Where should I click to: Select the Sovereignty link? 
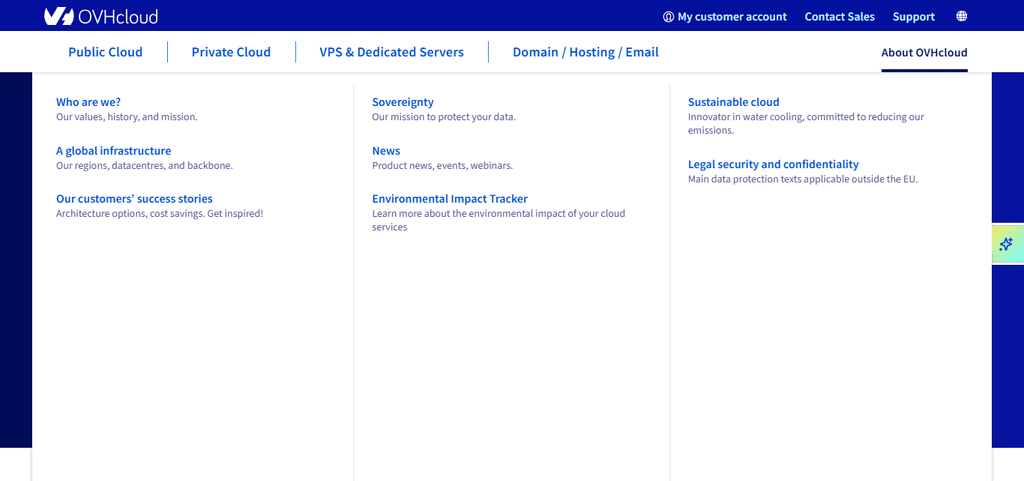tap(403, 102)
